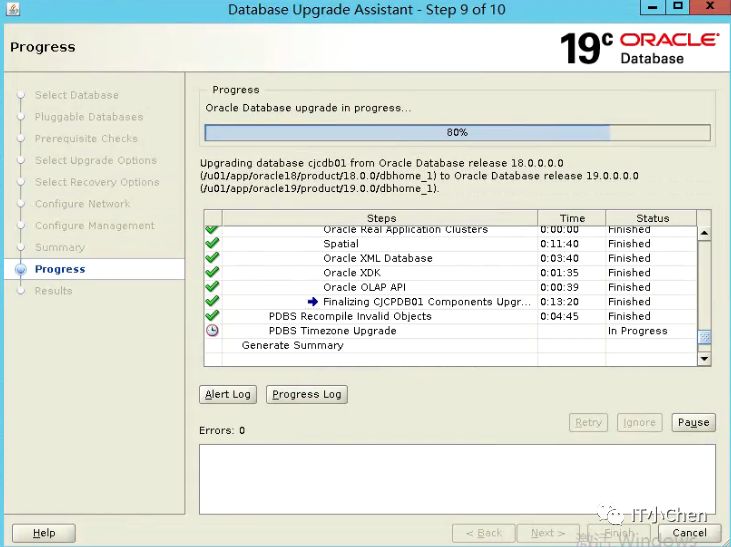Click blue arrow next to Finalizing CJCPDB01

point(313,302)
